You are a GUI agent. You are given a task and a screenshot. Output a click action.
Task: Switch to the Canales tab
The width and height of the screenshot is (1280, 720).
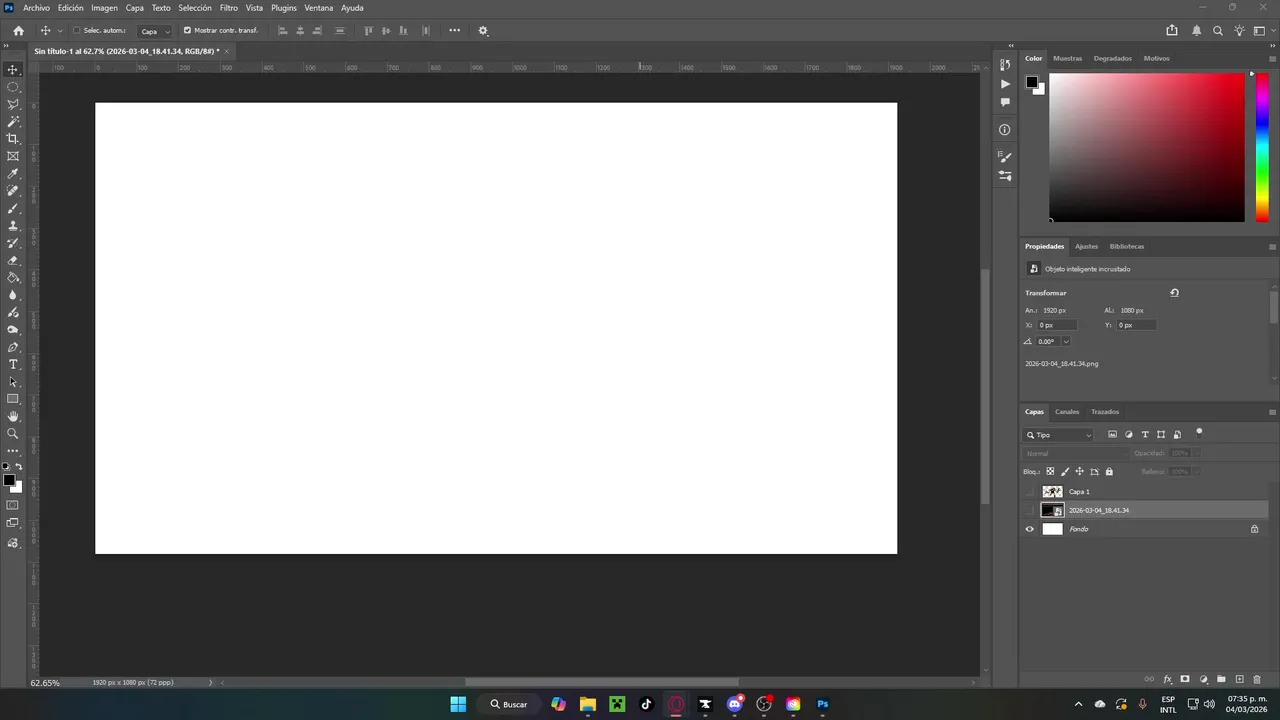[x=1067, y=412]
